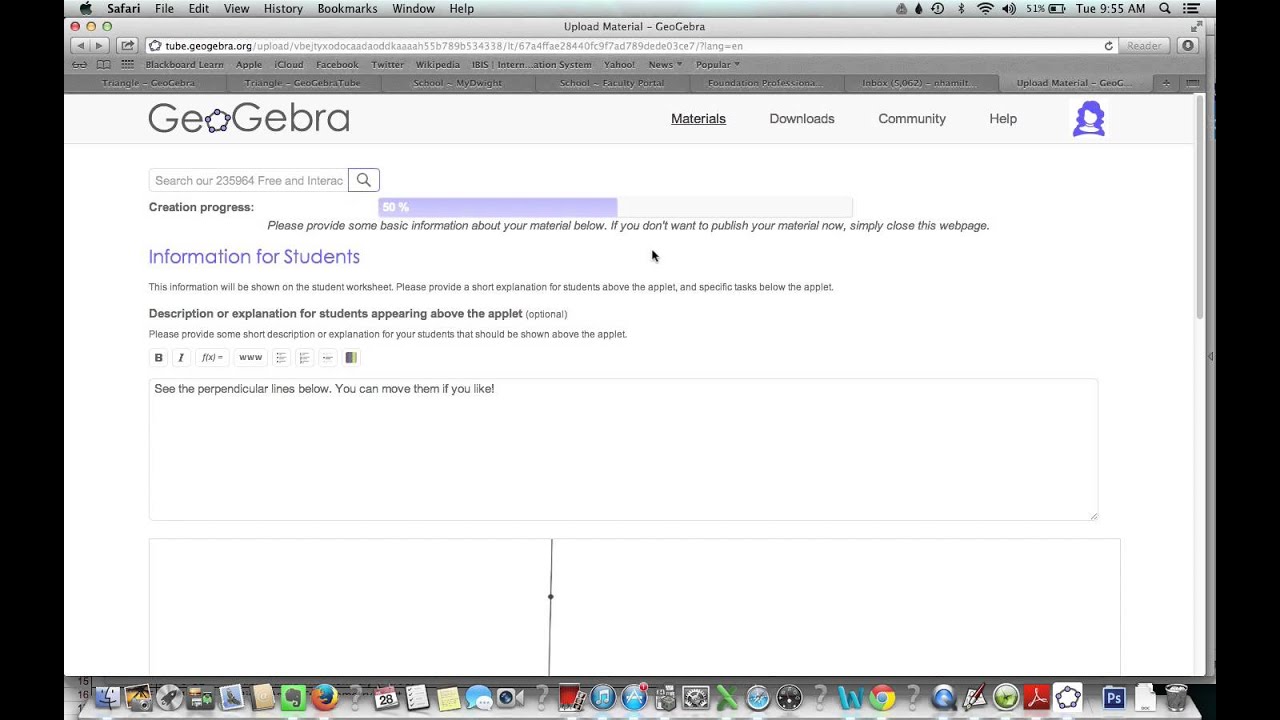Open the Popular bookmarks folder dropdown
The height and width of the screenshot is (720, 1280).
coord(718,65)
